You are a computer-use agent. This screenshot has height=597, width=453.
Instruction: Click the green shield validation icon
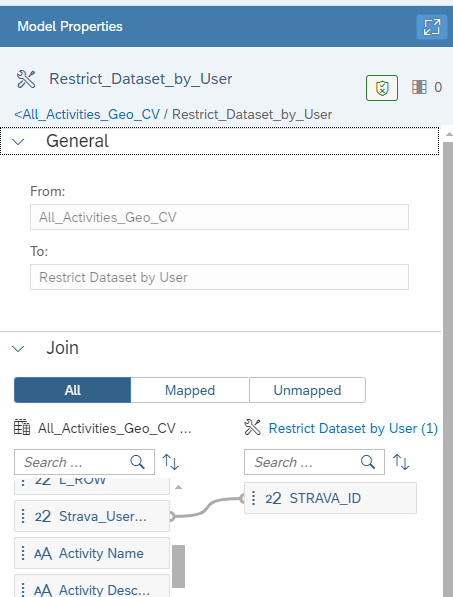coord(382,88)
